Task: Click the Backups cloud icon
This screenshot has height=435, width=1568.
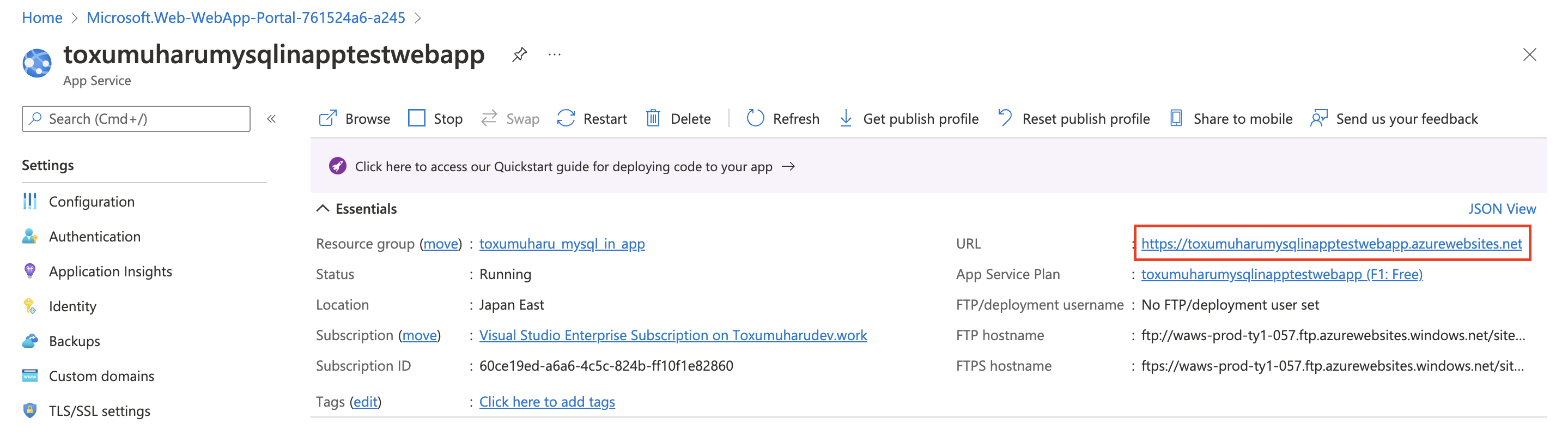Action: [30, 341]
